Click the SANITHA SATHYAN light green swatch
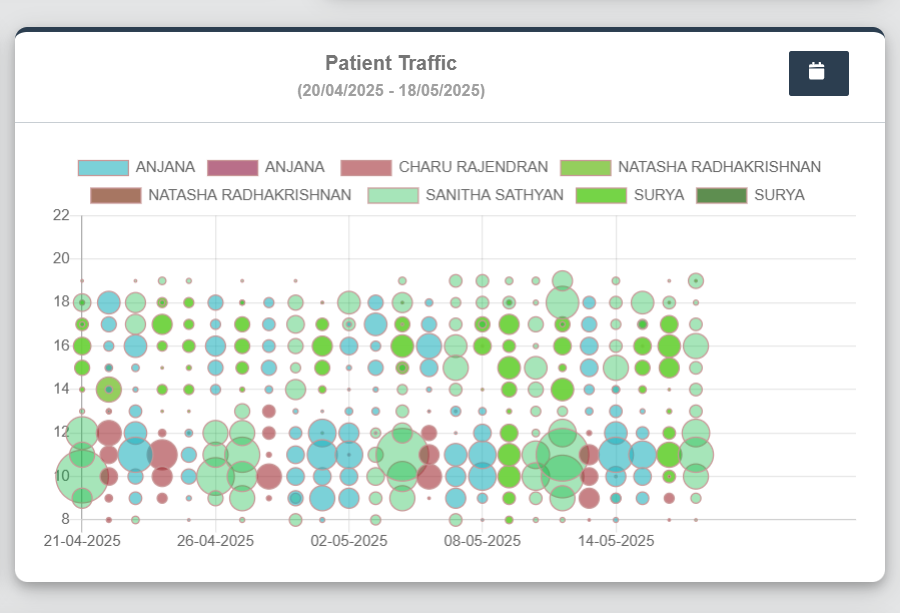Screen dimensions: 900x613 pos(393,195)
